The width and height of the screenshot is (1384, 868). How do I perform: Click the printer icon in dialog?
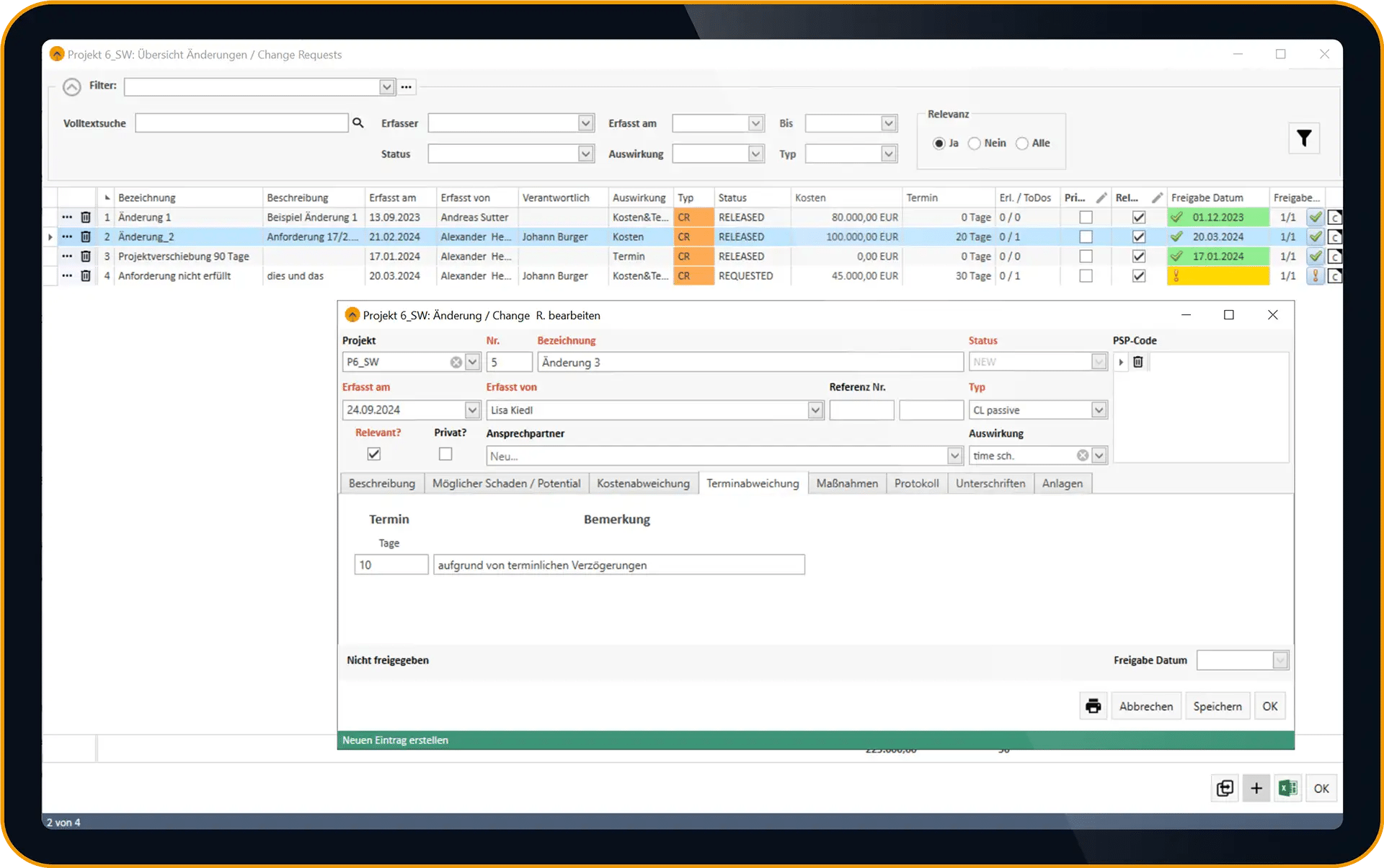1094,707
